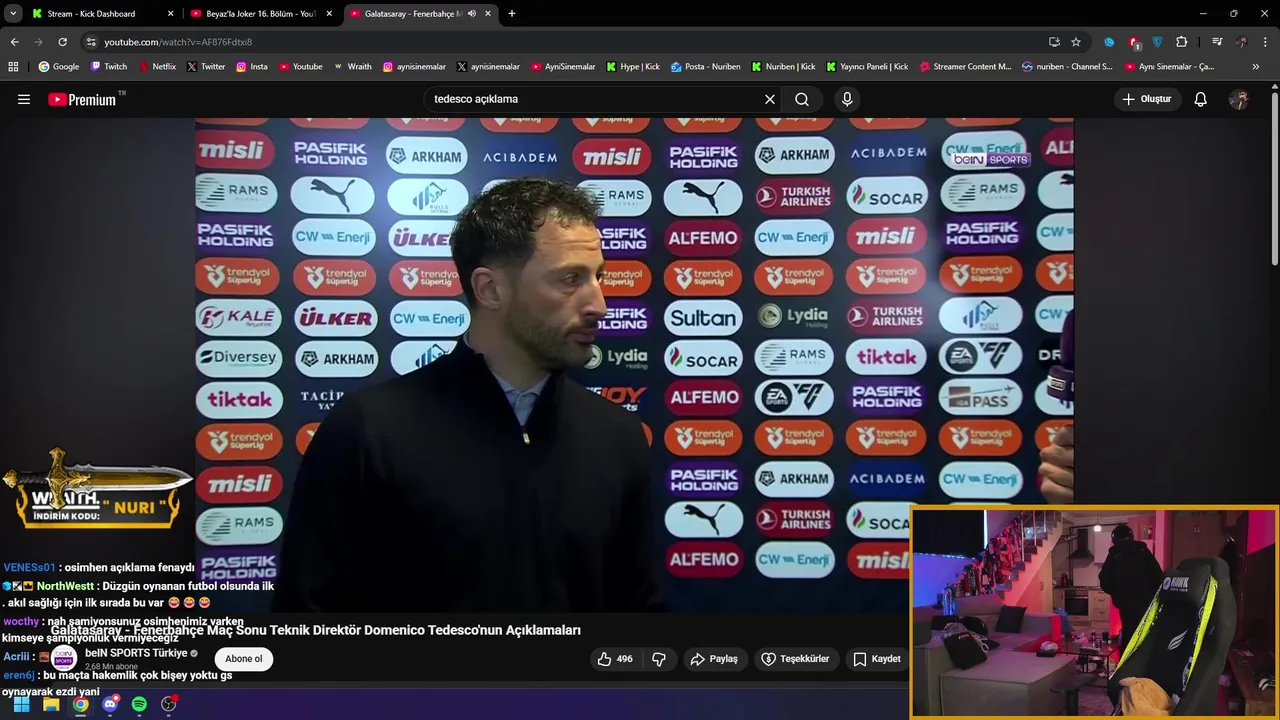1280x720 pixels.
Task: Open Spotify from the taskbar
Action: [139, 704]
